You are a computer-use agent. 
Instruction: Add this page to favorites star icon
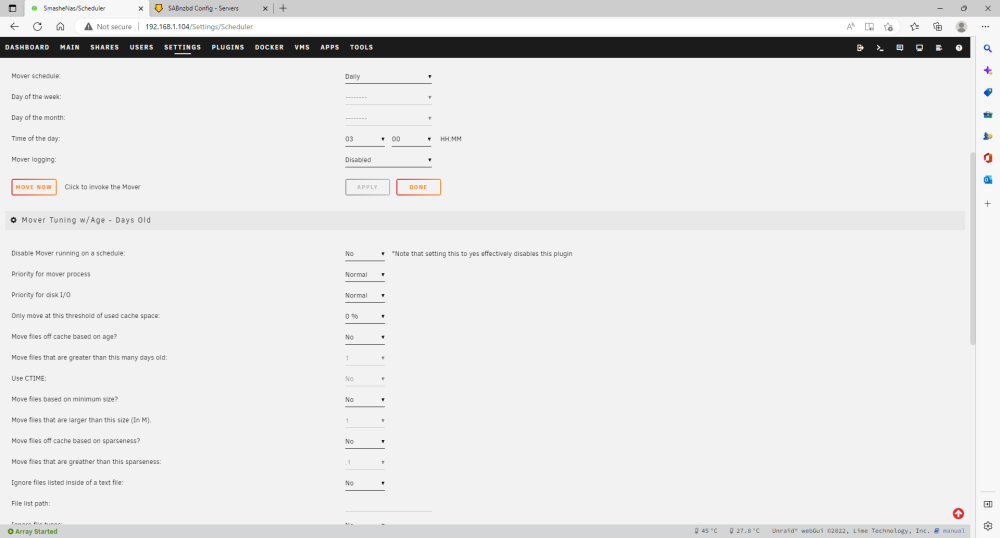pyautogui.click(x=888, y=27)
